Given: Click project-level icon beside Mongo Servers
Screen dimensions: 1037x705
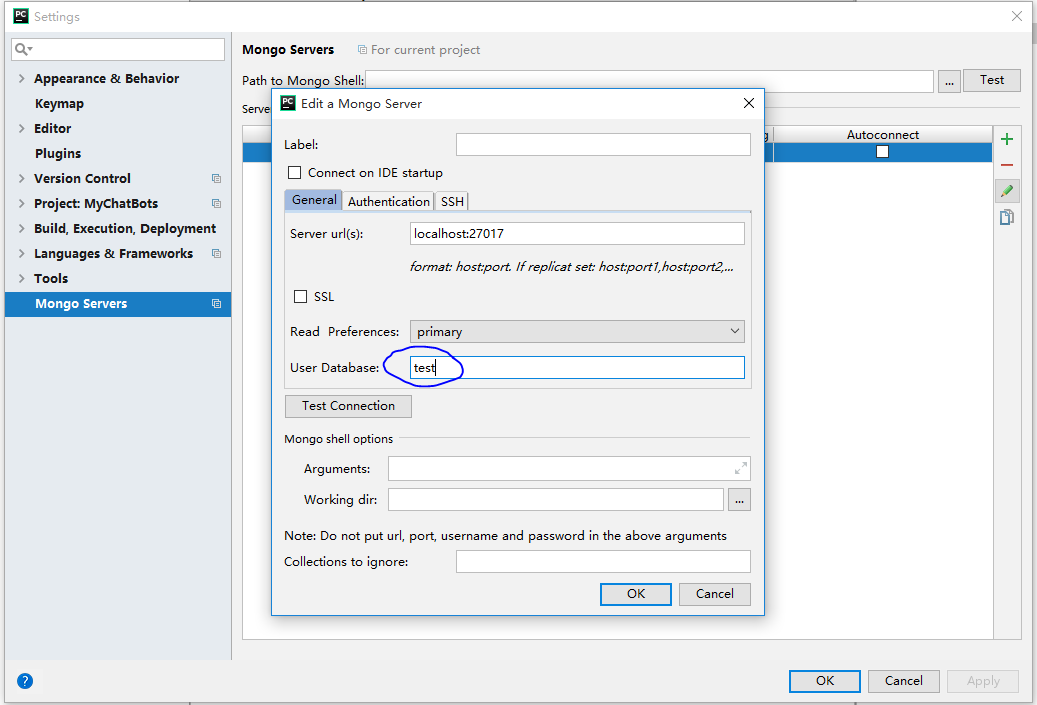Looking at the screenshot, I should (216, 304).
